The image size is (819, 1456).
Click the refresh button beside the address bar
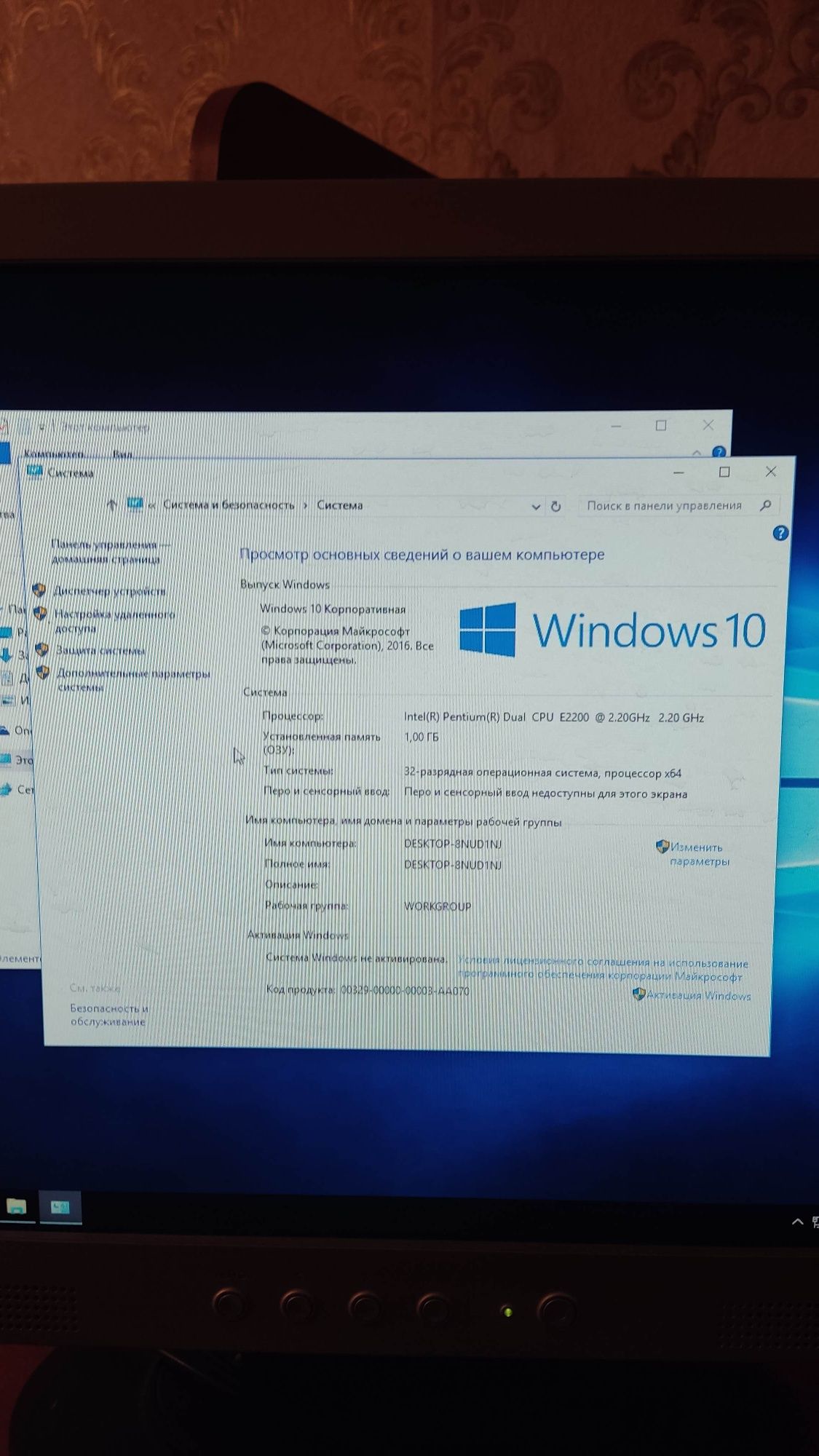(556, 506)
